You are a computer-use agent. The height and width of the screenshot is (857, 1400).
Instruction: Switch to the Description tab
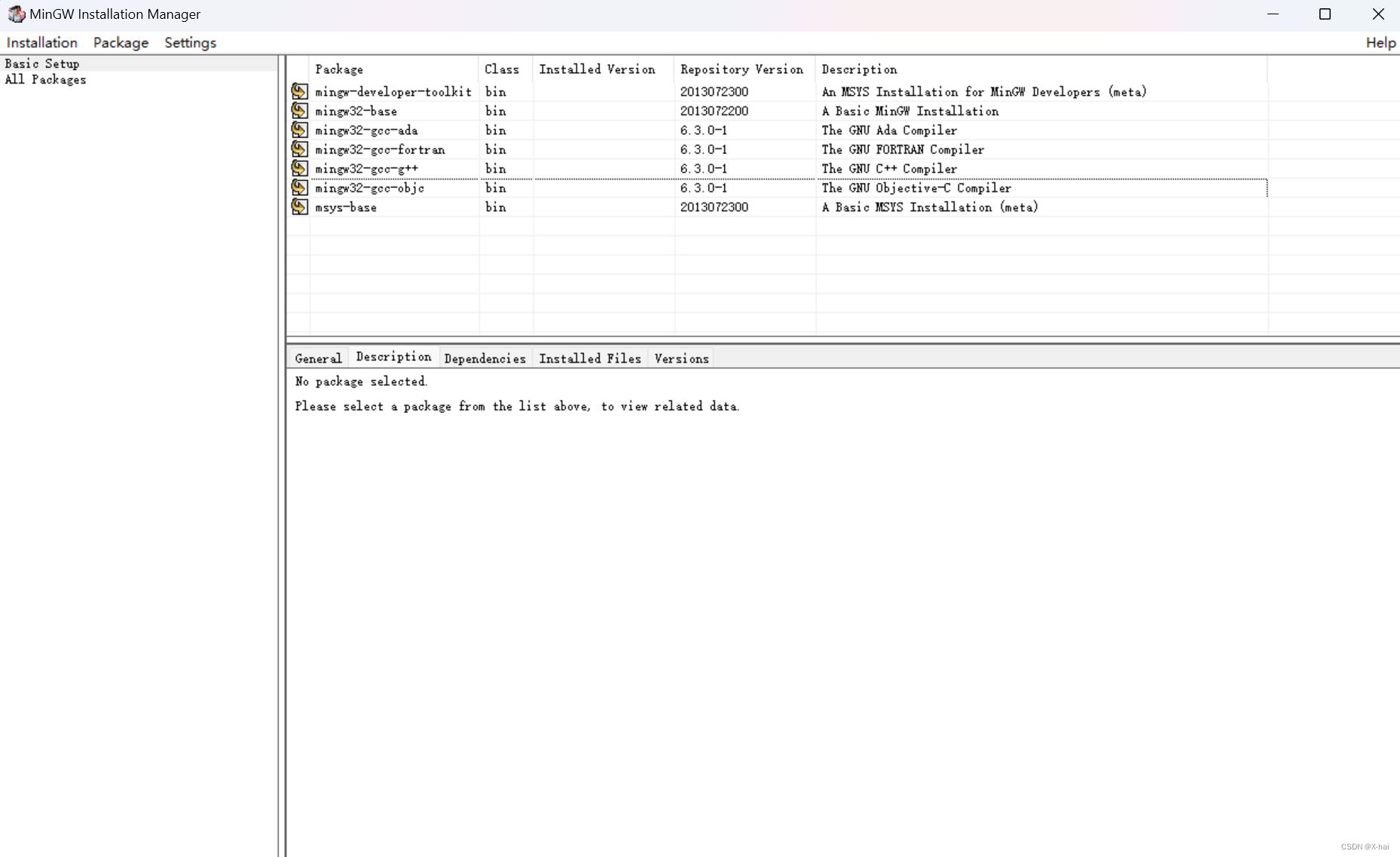tap(393, 357)
